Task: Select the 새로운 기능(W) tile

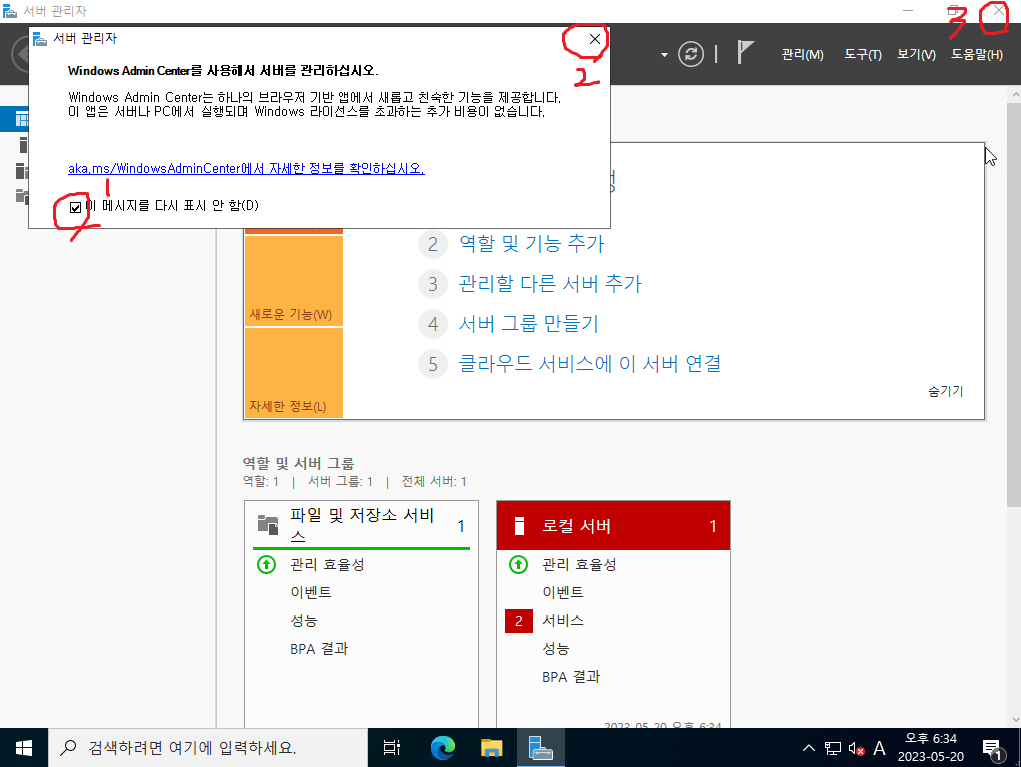Action: pyautogui.click(x=294, y=281)
